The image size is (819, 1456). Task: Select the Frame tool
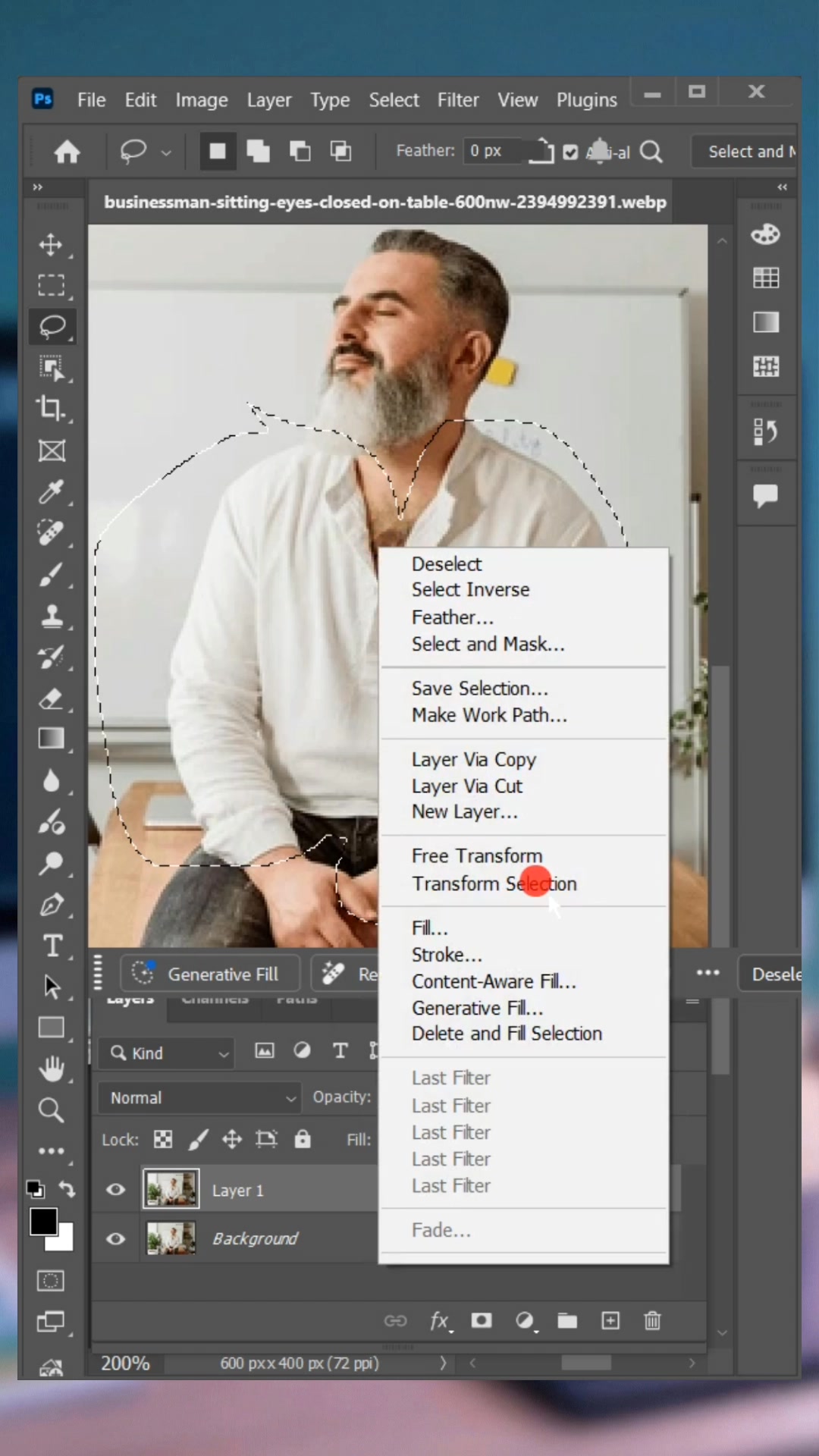point(51,450)
